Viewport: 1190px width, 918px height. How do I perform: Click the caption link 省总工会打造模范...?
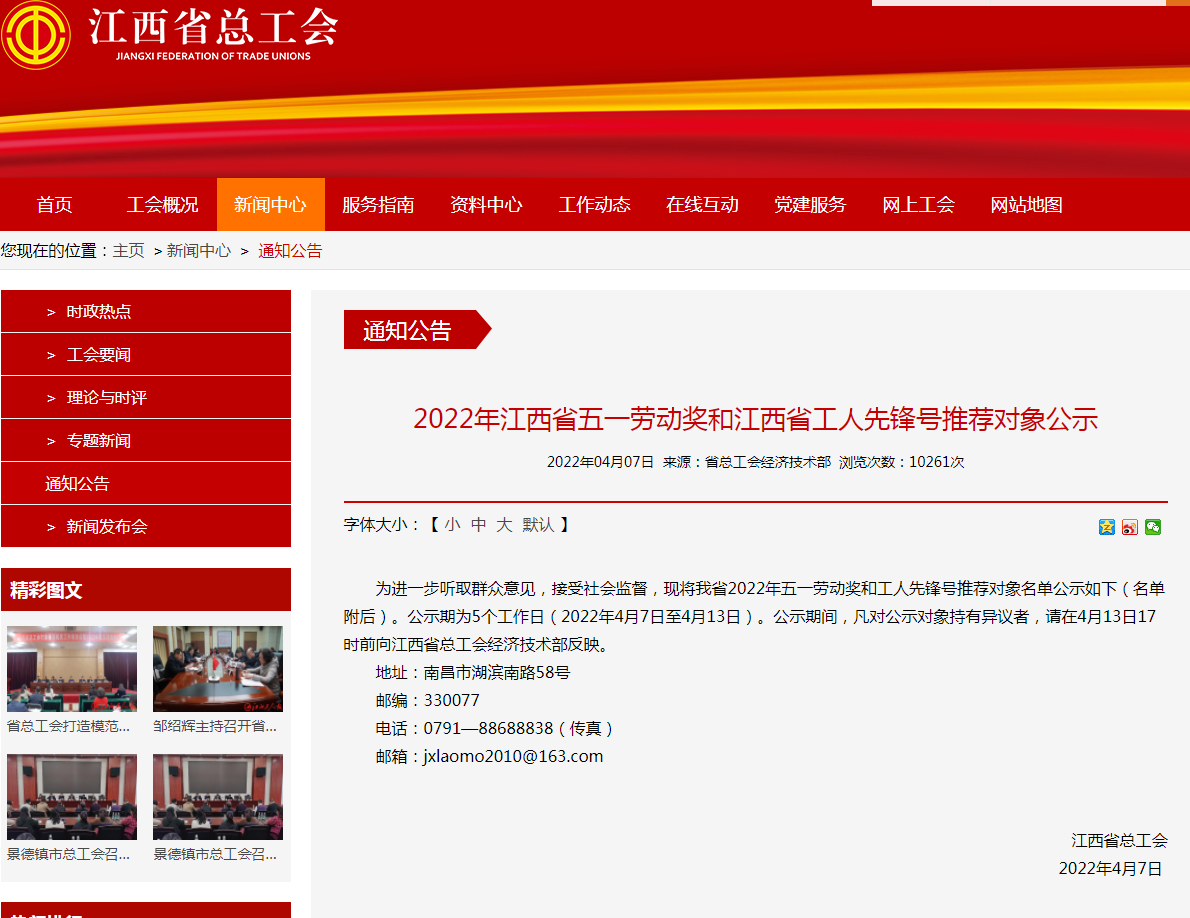point(68,727)
